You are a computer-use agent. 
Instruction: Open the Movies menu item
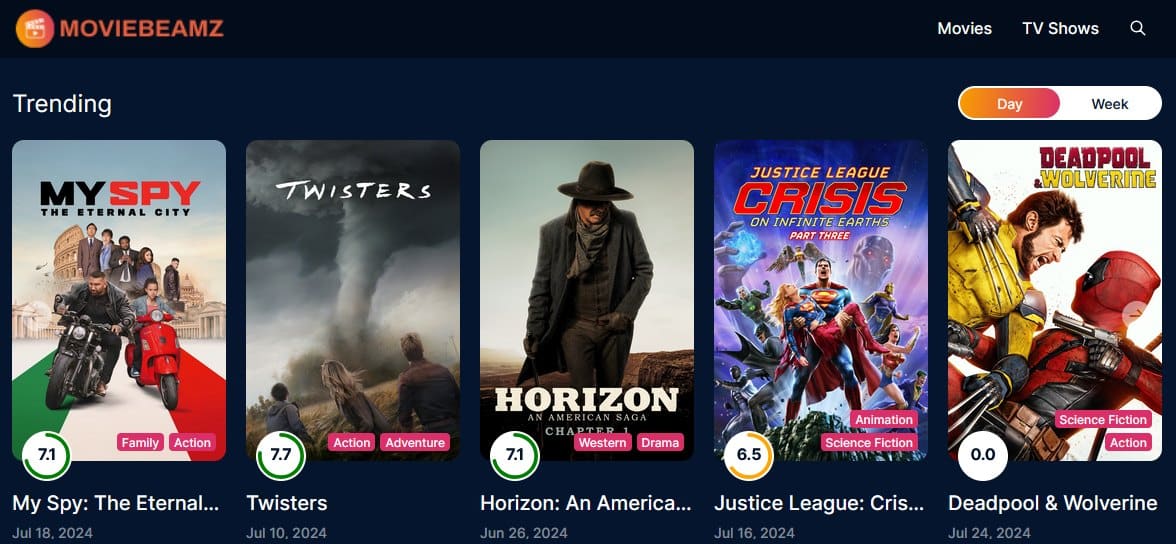click(964, 29)
